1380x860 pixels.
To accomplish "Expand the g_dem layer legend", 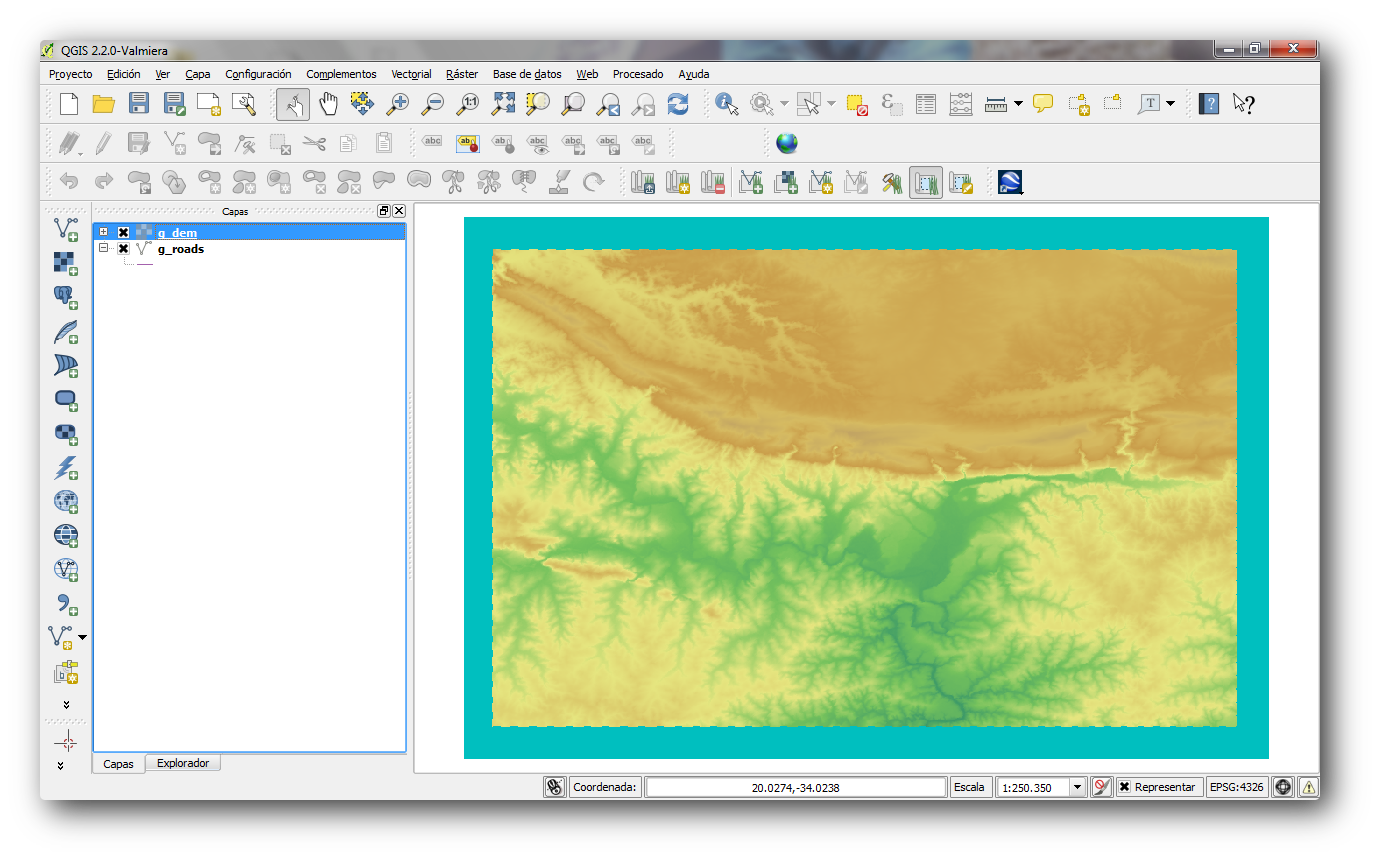I will pyautogui.click(x=103, y=233).
